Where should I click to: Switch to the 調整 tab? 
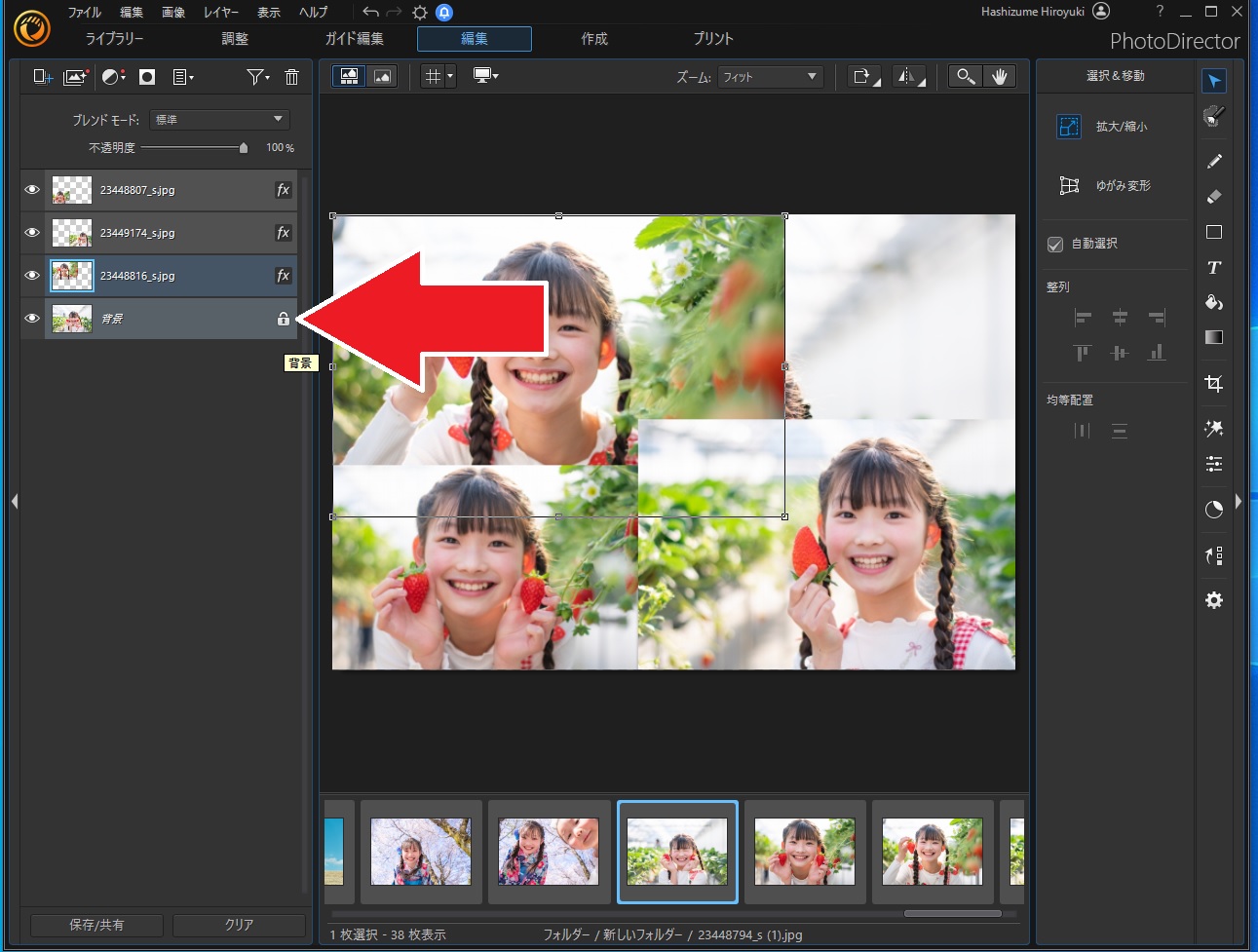coord(235,39)
